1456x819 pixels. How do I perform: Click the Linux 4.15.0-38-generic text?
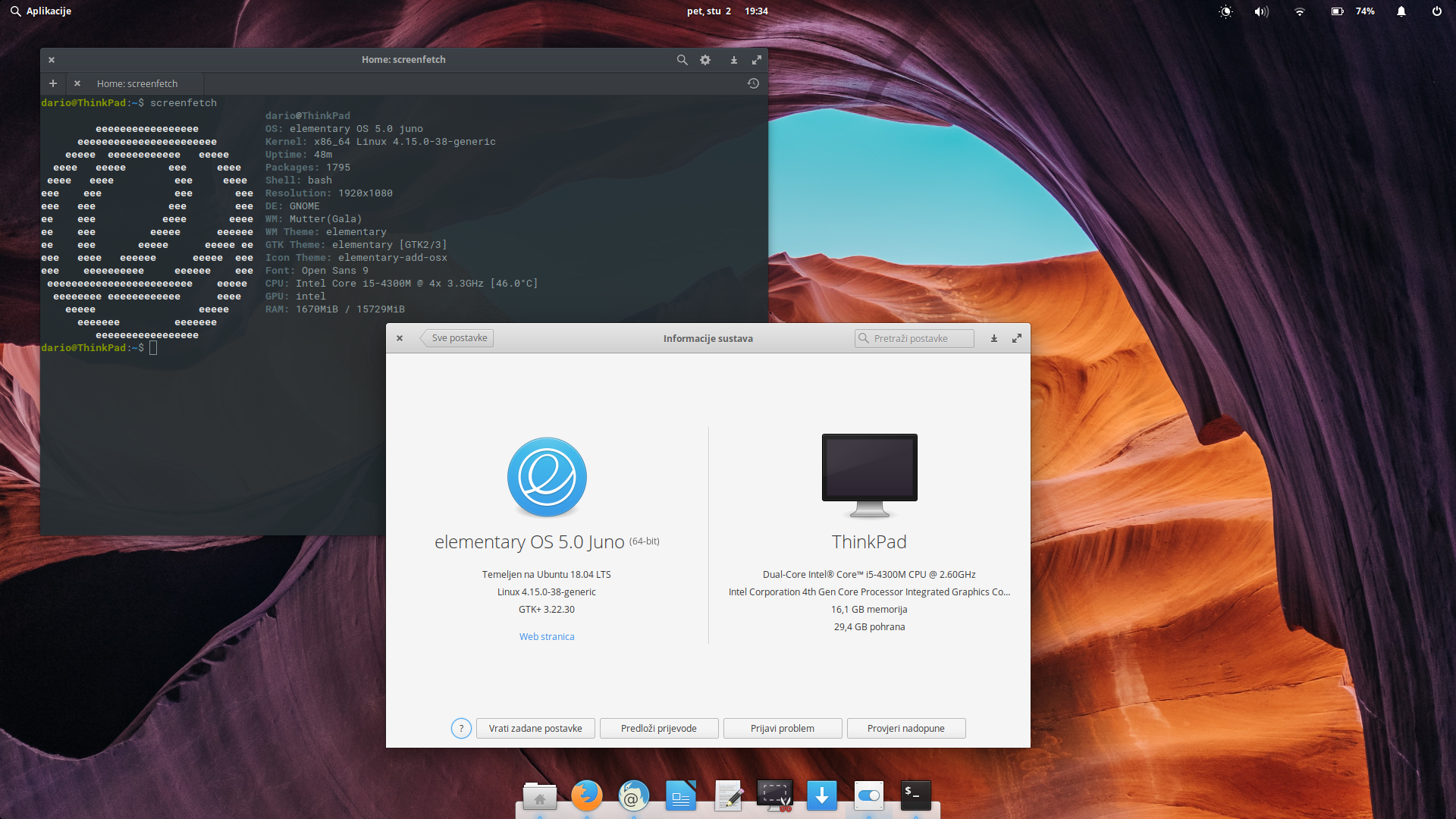coord(547,592)
